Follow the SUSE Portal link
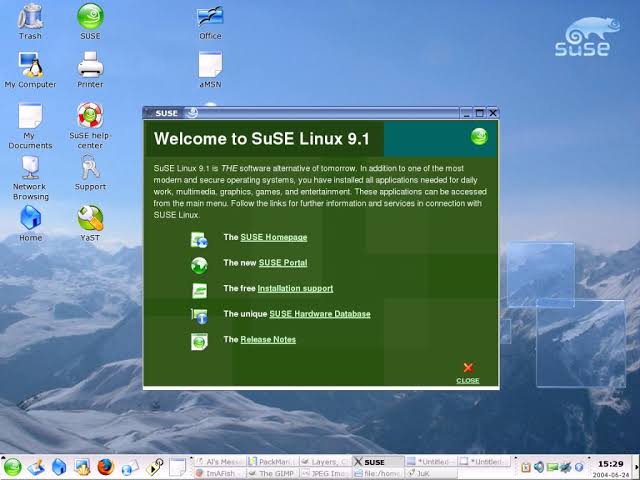This screenshot has height=480, width=640. tap(283, 263)
